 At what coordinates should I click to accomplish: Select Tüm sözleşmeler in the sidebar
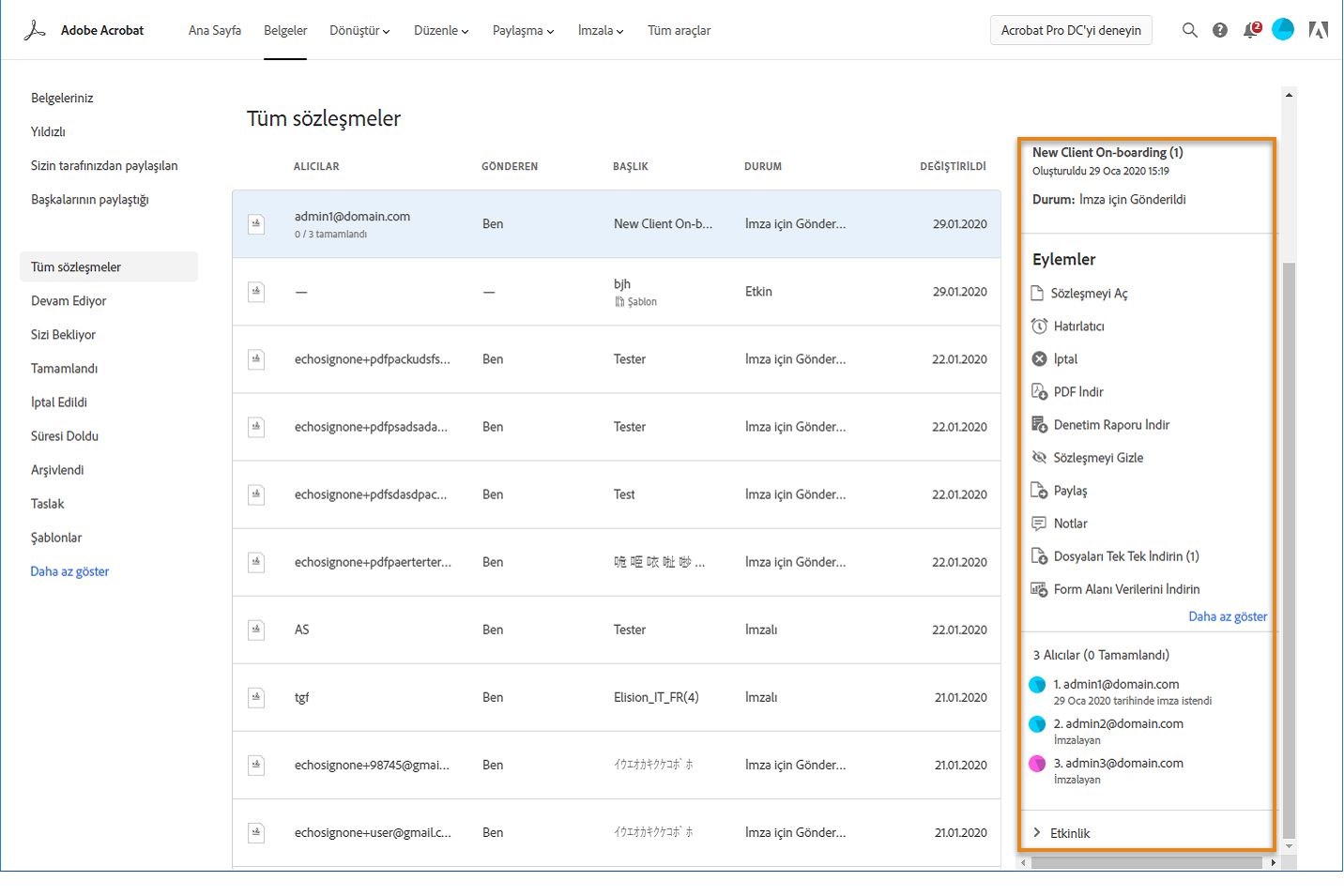109,266
